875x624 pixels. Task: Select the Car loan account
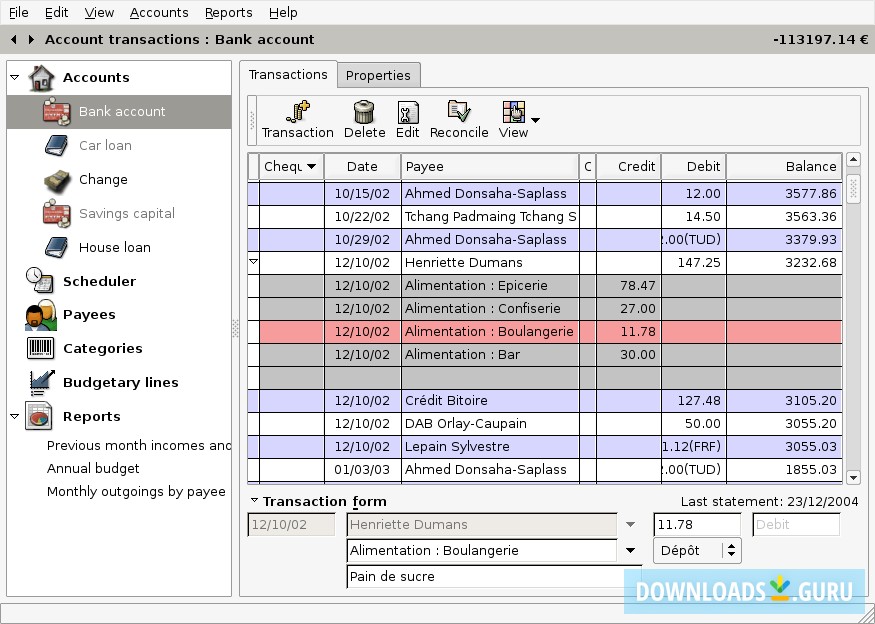click(x=105, y=145)
